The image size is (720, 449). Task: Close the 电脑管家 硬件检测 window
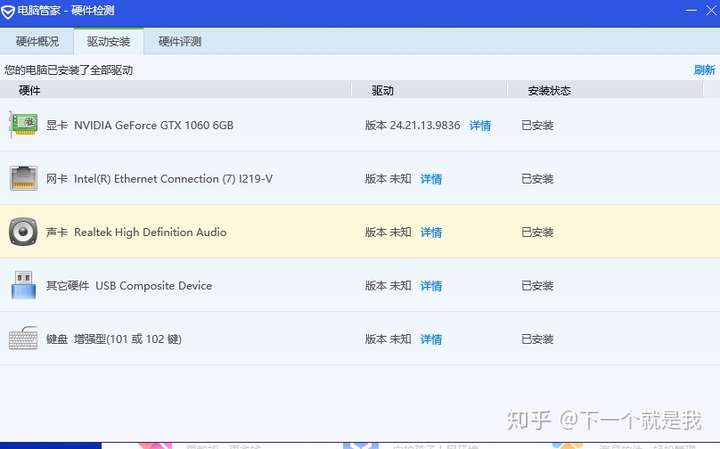711,10
